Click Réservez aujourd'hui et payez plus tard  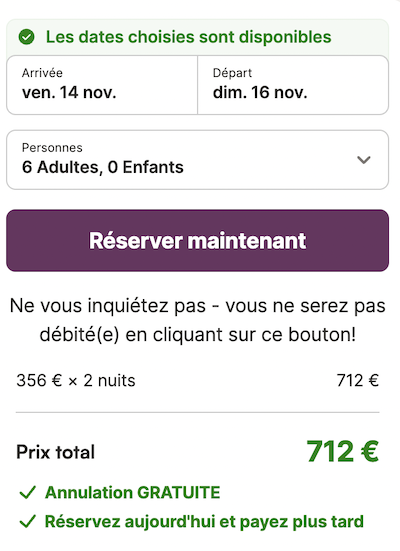pos(204,521)
